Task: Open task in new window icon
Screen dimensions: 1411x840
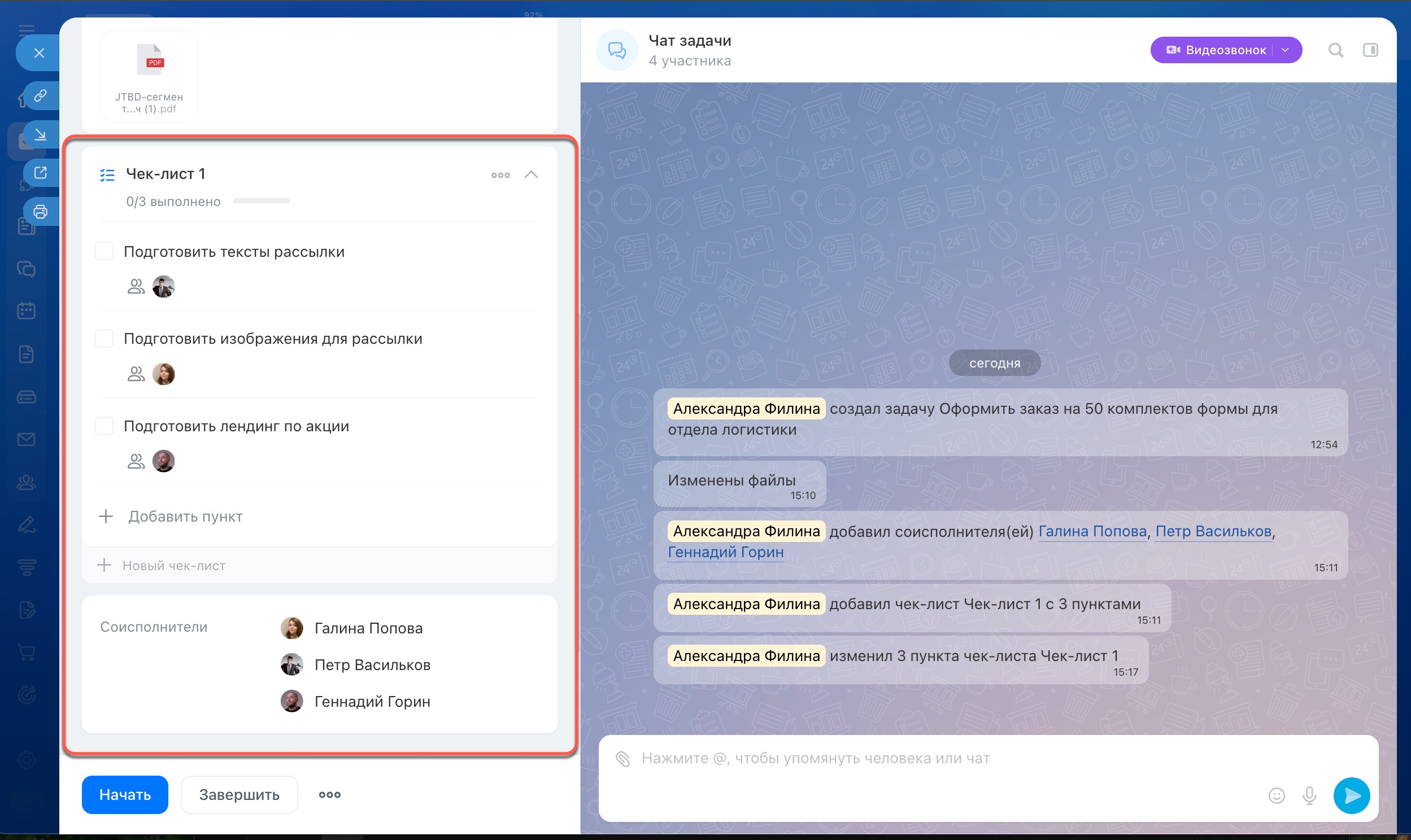Action: tap(40, 173)
